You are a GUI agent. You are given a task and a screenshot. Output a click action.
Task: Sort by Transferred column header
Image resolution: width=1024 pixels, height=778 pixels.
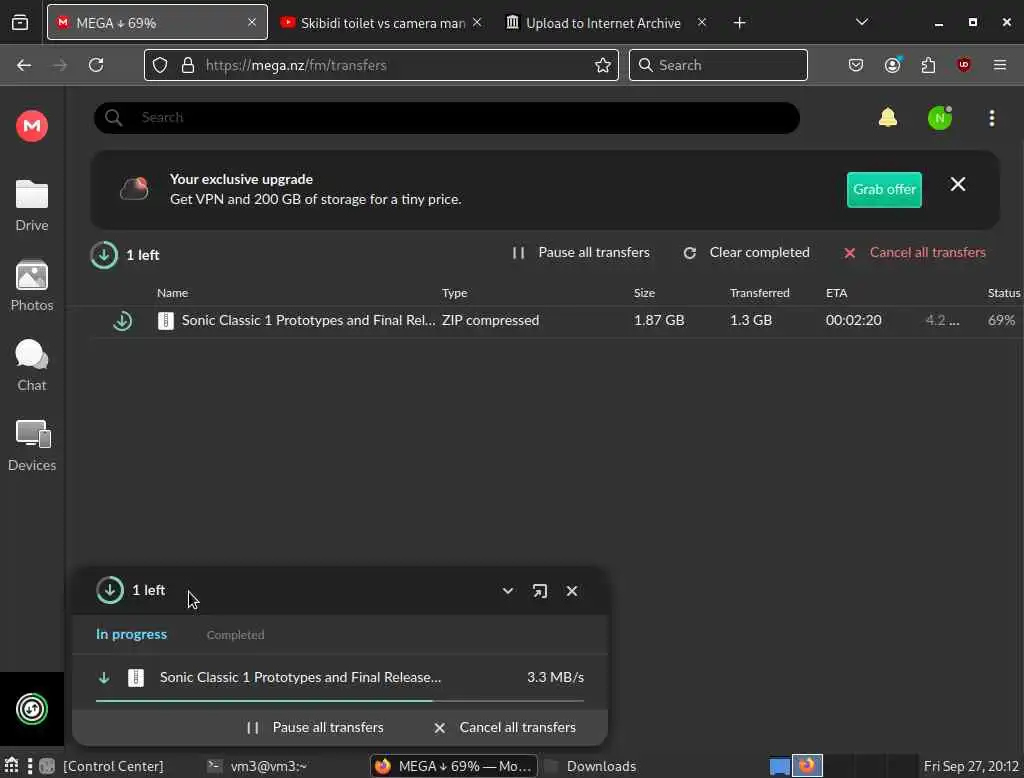760,293
